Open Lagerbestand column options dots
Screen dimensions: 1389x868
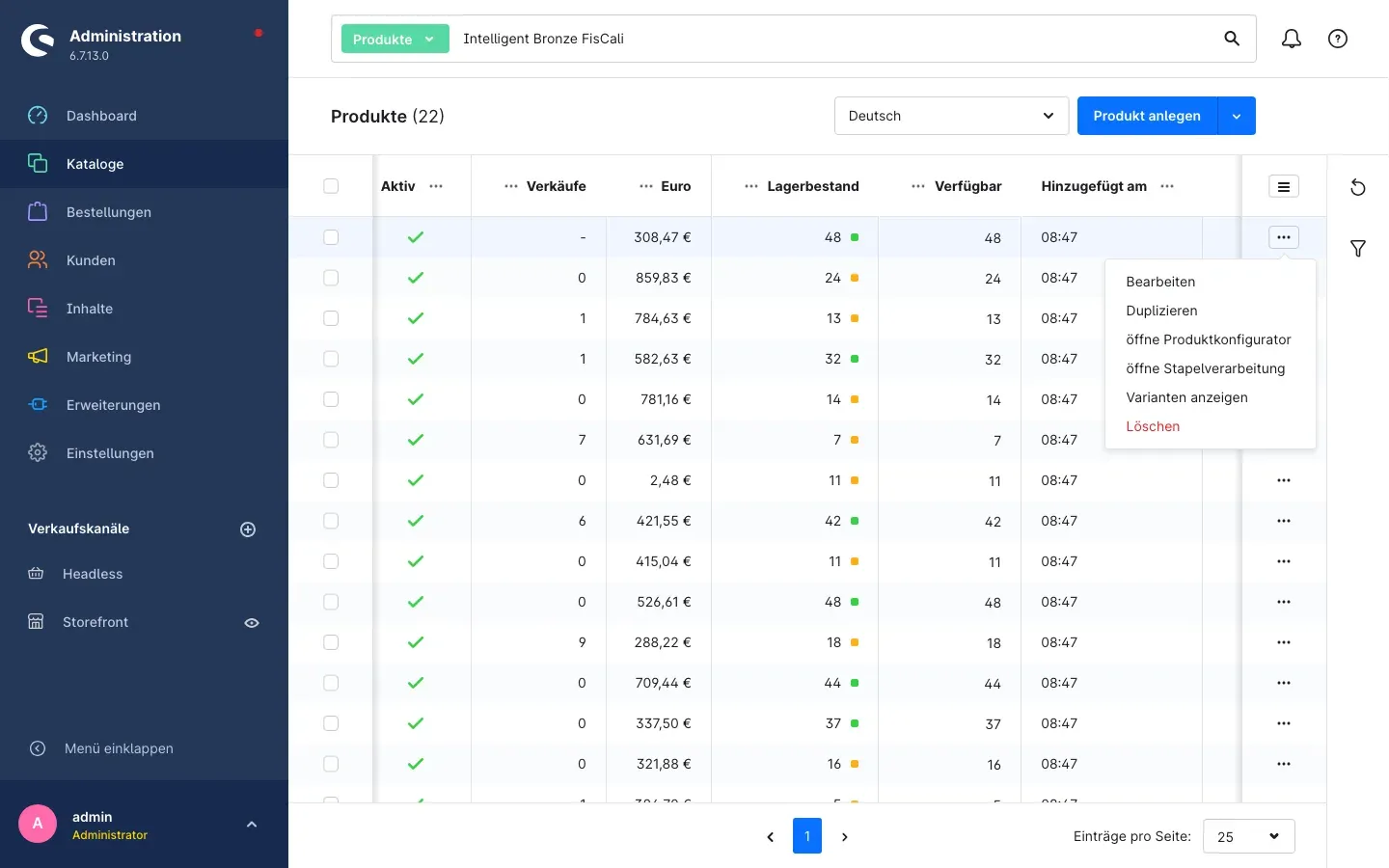point(751,186)
